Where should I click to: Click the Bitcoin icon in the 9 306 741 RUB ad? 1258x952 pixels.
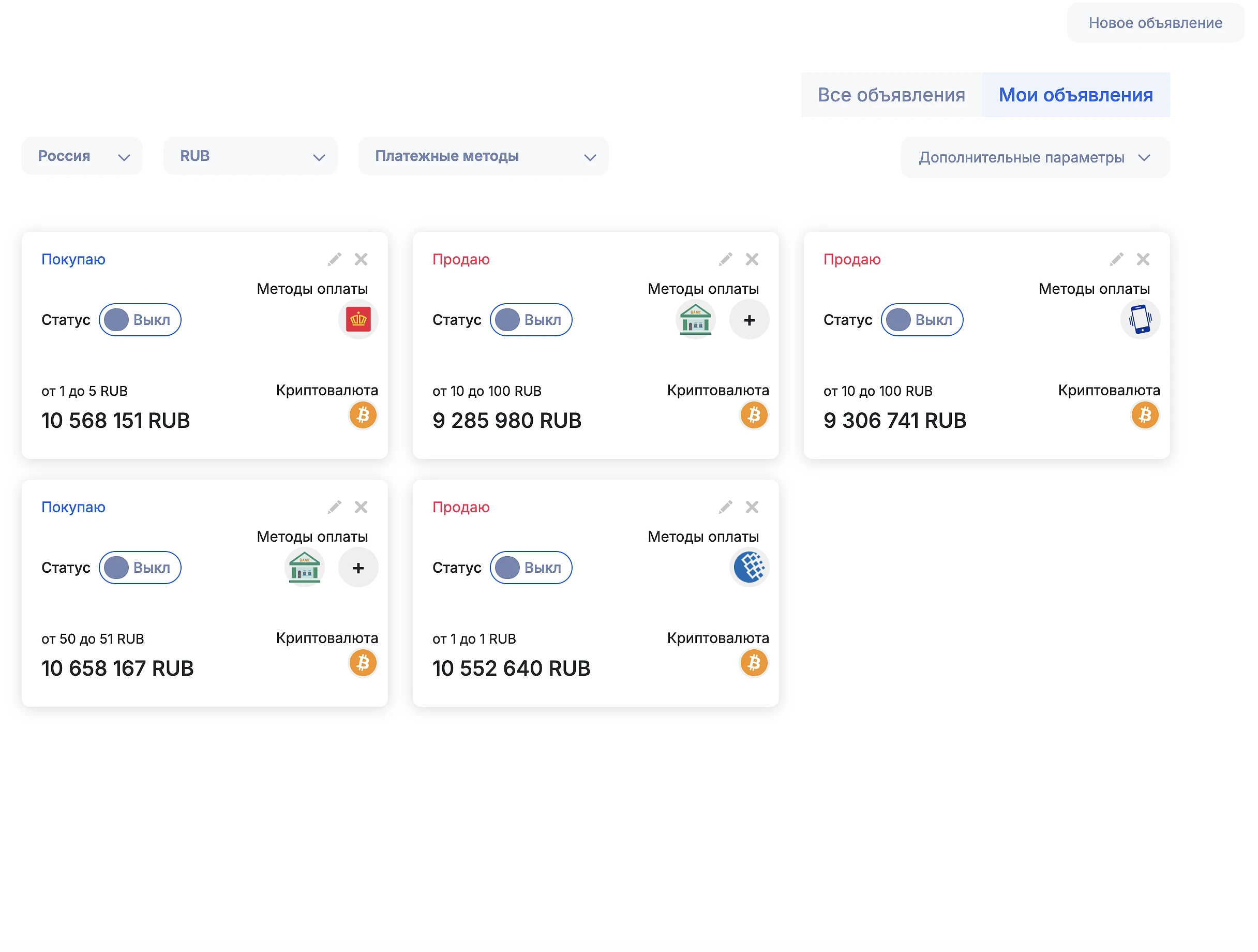pos(1145,415)
